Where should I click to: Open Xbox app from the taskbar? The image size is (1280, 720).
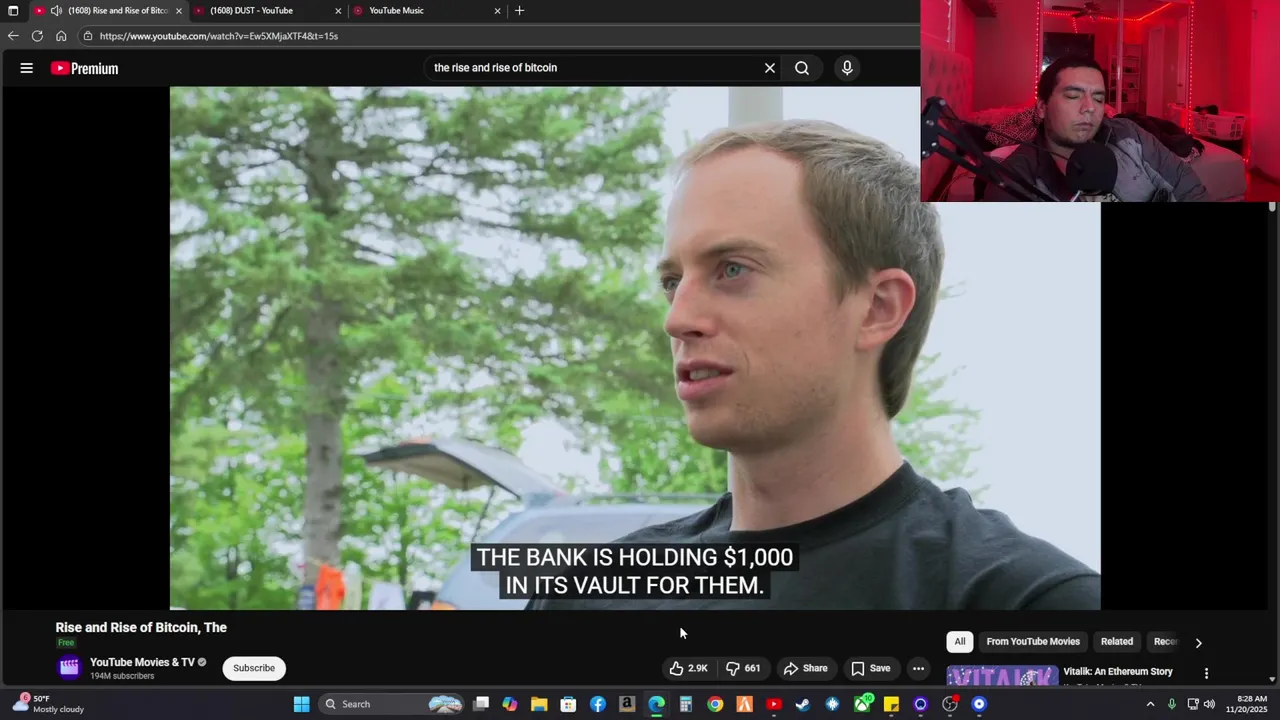pos(862,704)
